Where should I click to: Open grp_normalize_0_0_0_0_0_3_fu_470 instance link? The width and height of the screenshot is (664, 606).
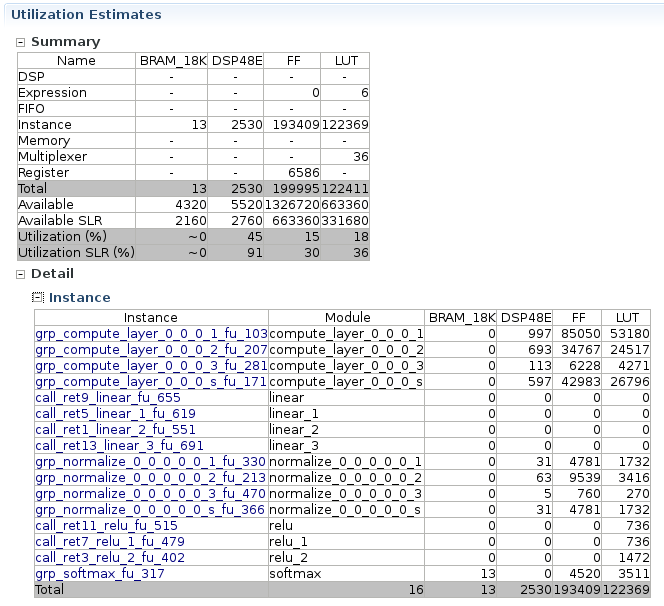click(x=150, y=494)
